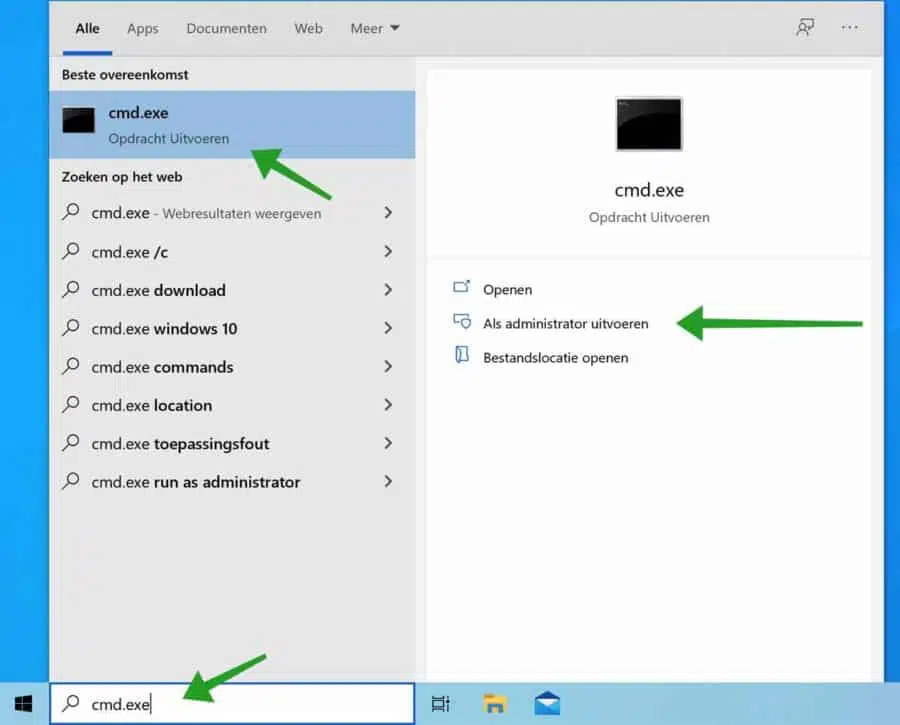900x725 pixels.
Task: Open the Windows Start menu
Action: [x=24, y=704]
